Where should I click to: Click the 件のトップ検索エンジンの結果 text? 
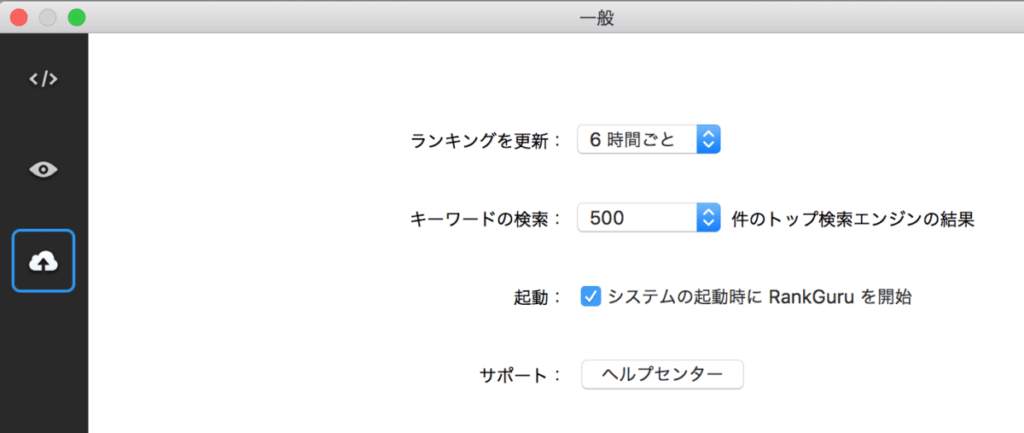852,218
